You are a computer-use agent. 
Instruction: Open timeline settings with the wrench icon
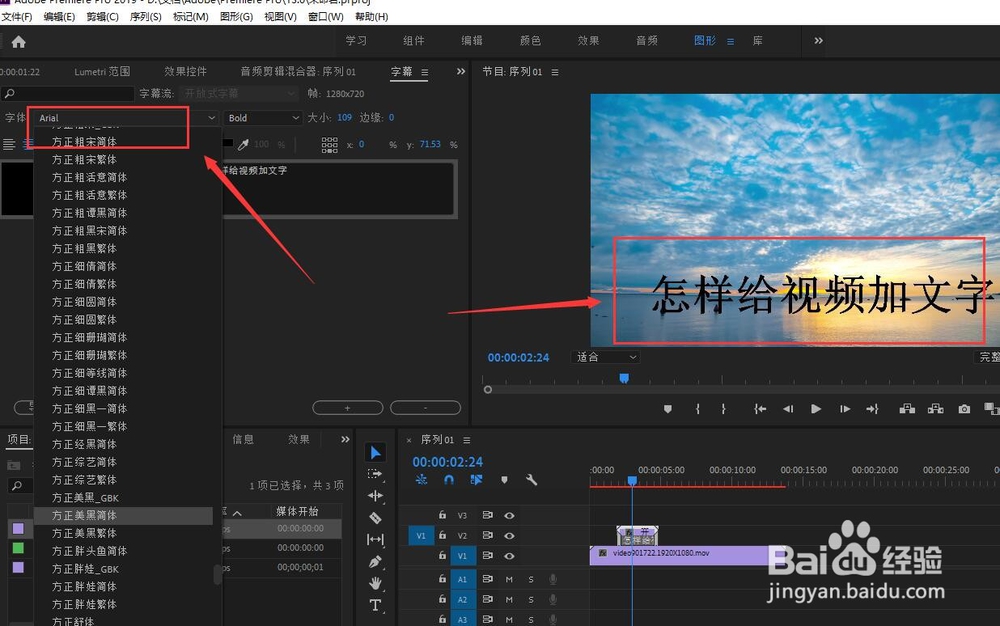tap(530, 478)
